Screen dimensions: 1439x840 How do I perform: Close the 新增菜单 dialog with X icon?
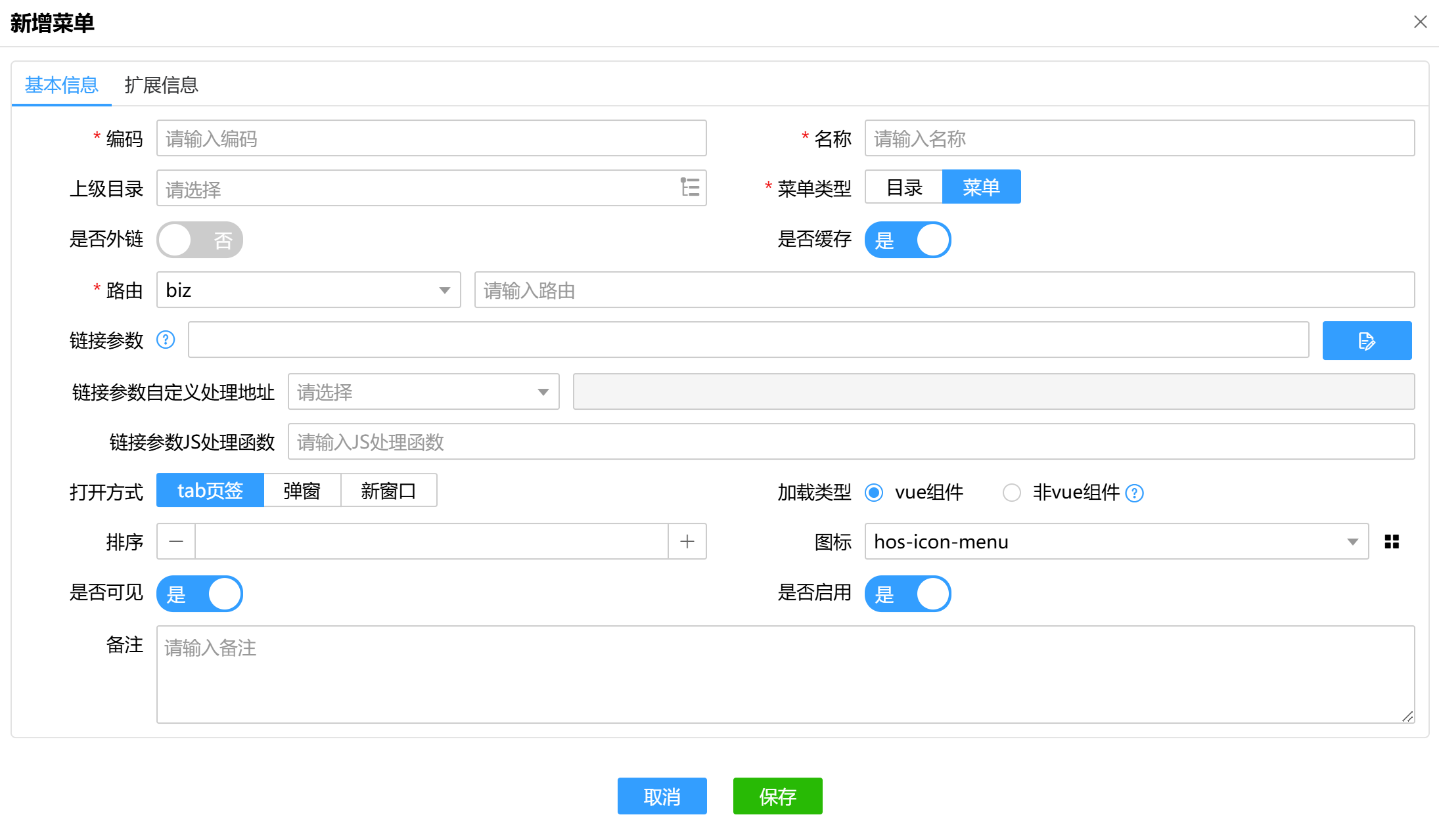coord(1421,22)
